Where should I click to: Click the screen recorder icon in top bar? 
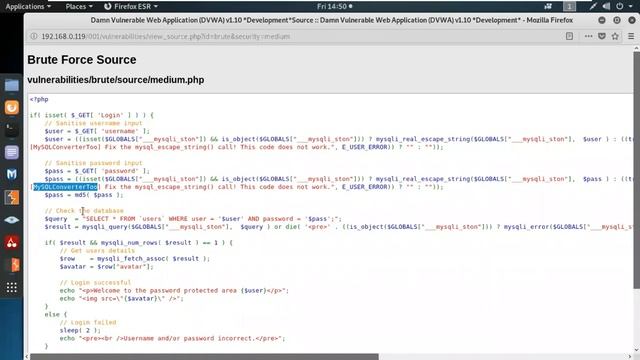click(548, 7)
